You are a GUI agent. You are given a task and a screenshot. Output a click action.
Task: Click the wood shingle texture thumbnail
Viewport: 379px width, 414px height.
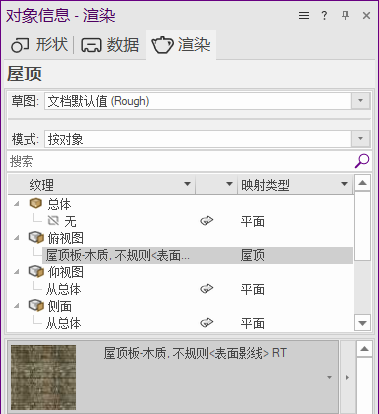pyautogui.click(x=43, y=377)
